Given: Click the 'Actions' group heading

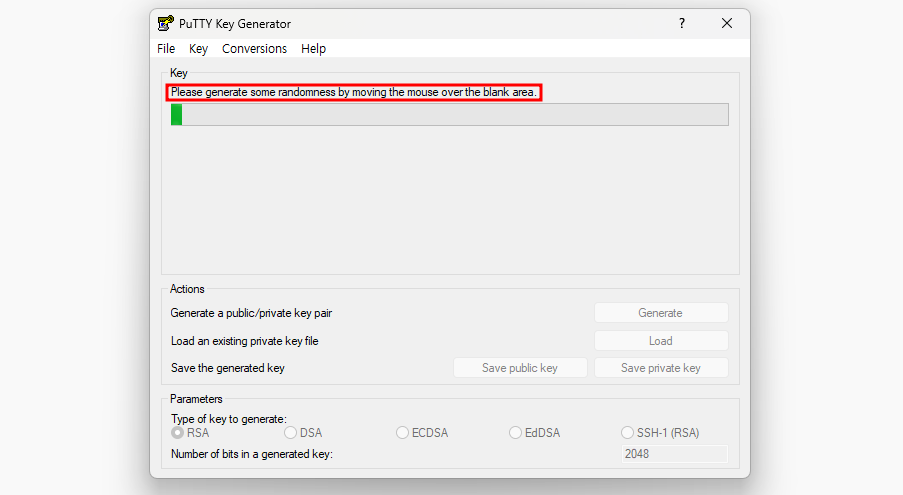Looking at the screenshot, I should coord(187,289).
